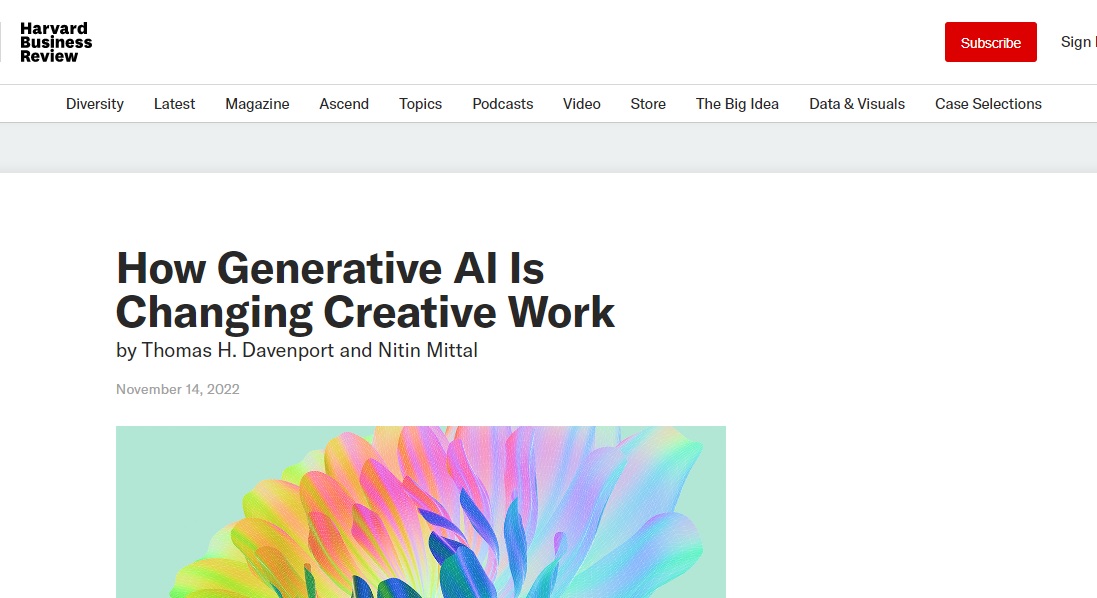
Task: Click the November 14, 2022 publish date
Action: (x=178, y=389)
